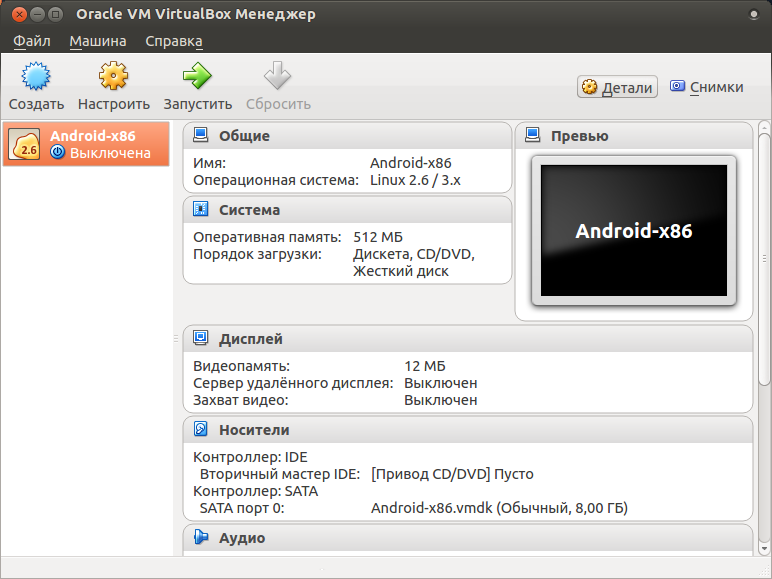
Task: Click the Система section header title
Action: coord(249,210)
